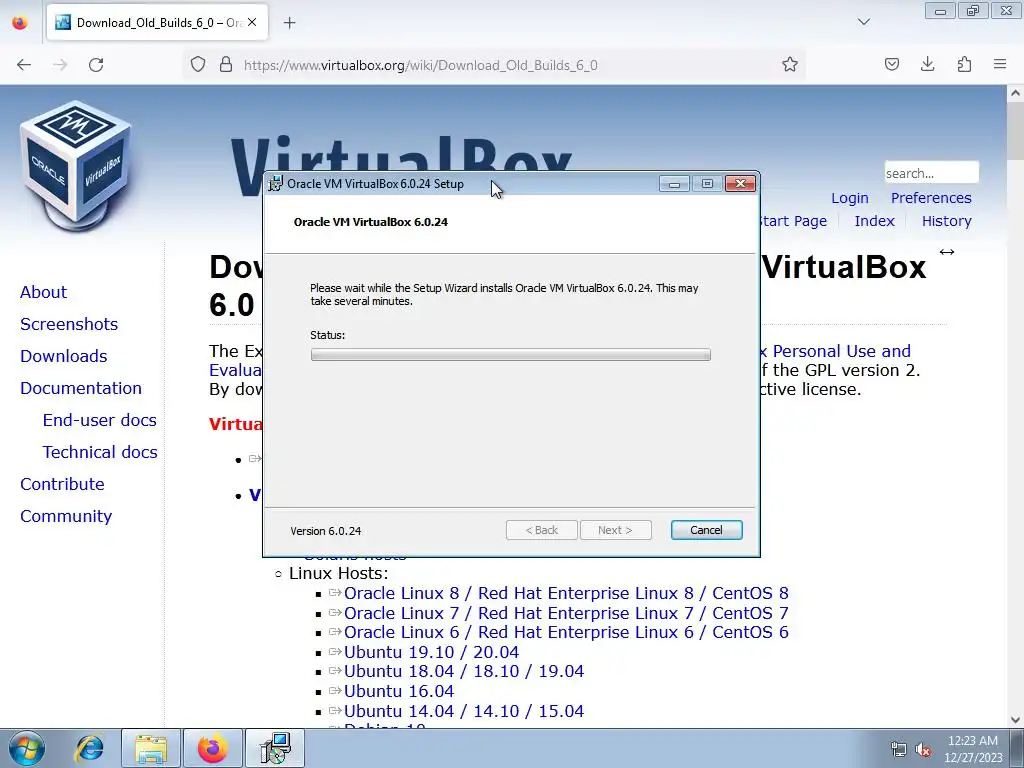Click the tracking protection shield icon
1024x768 pixels.
198,65
